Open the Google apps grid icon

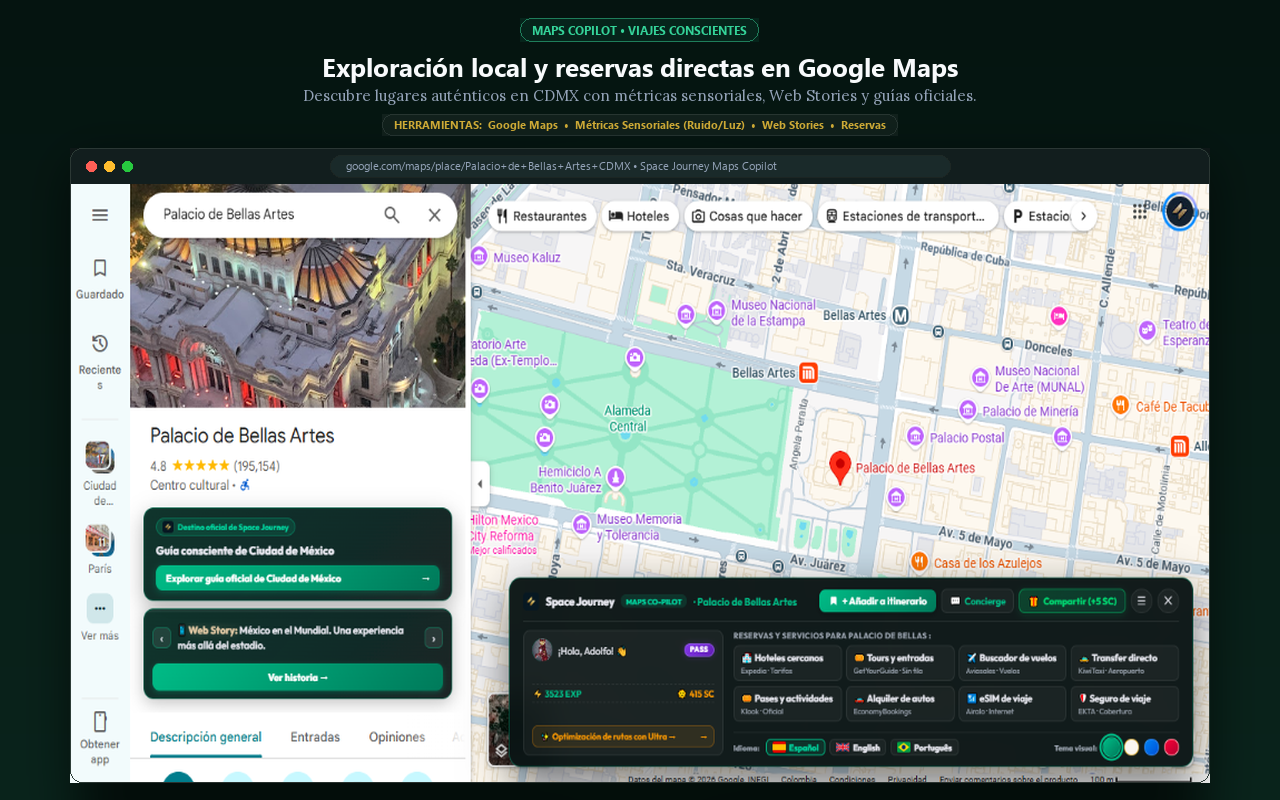pos(1140,211)
